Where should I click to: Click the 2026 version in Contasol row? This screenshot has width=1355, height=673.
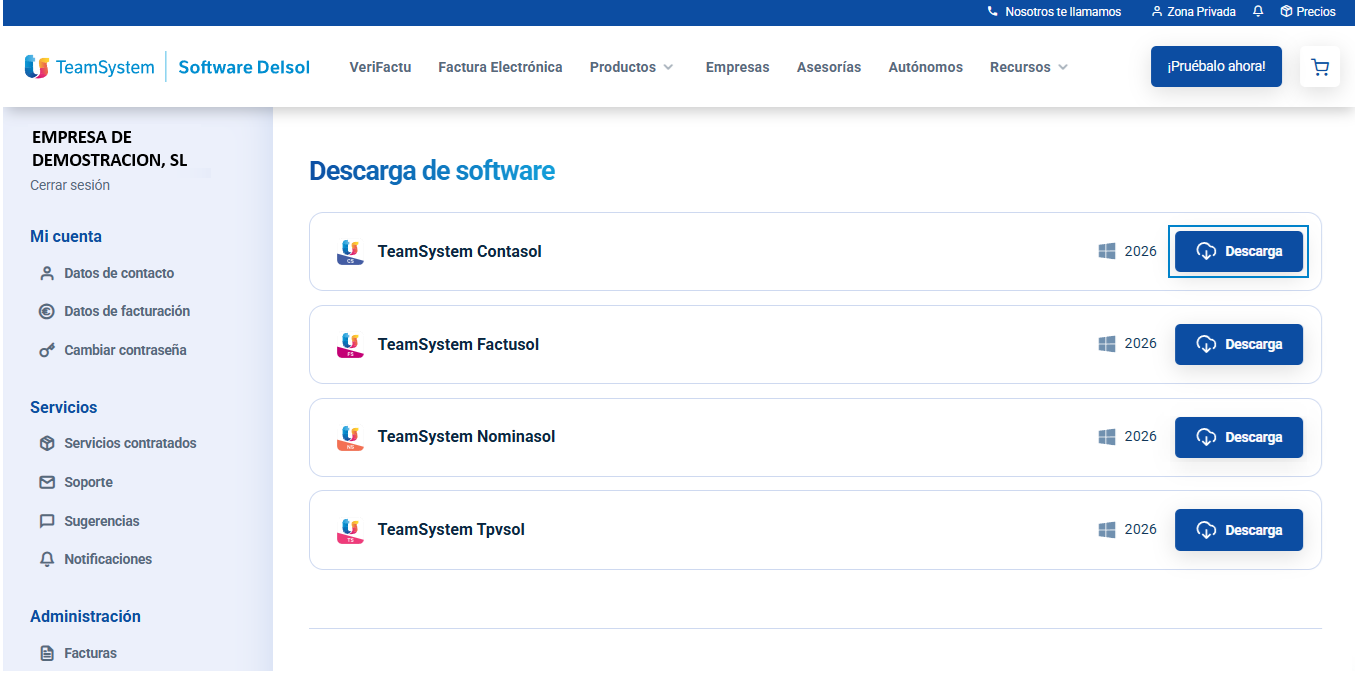(1141, 251)
